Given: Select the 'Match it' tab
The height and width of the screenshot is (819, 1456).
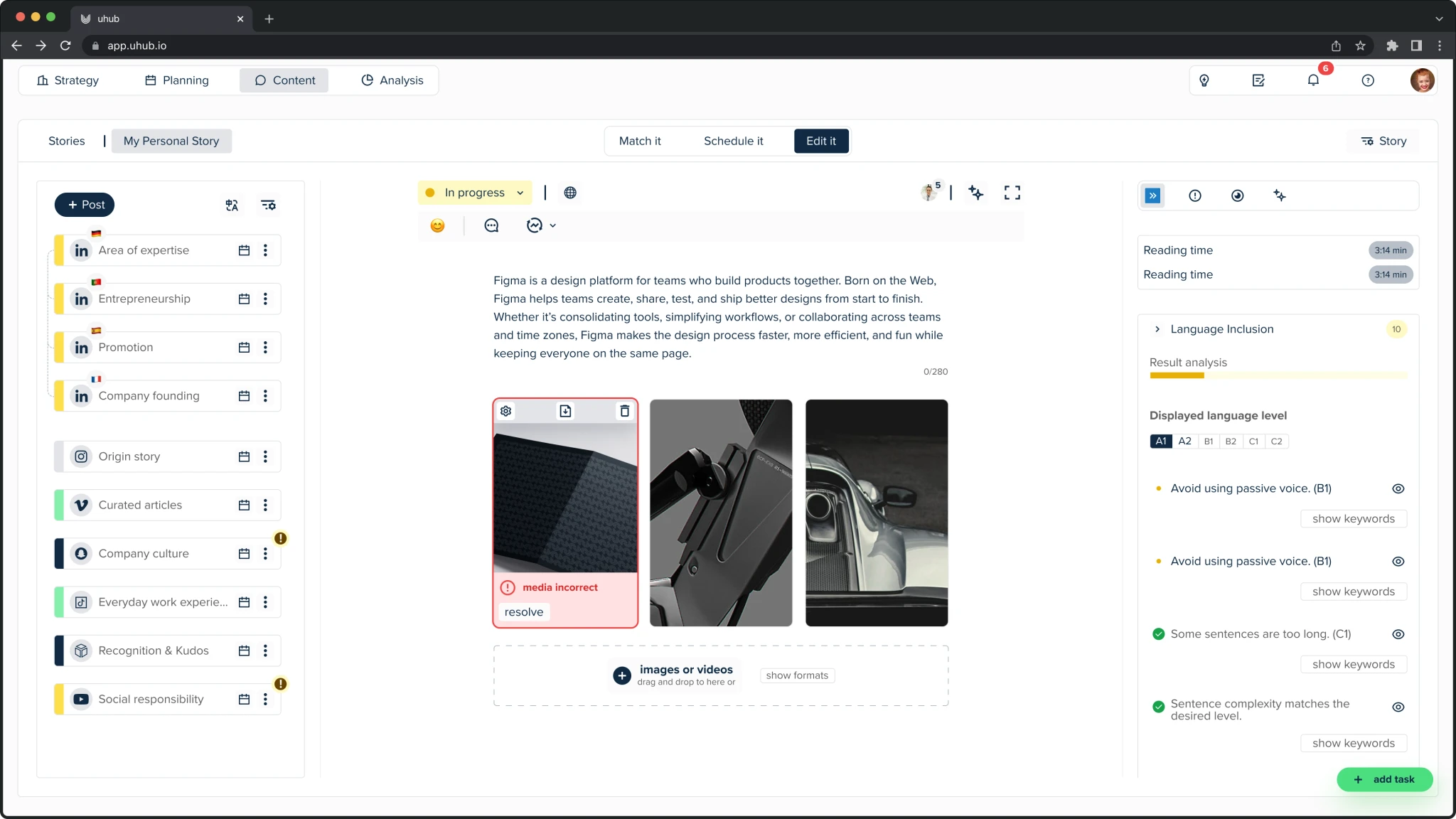Looking at the screenshot, I should [639, 141].
